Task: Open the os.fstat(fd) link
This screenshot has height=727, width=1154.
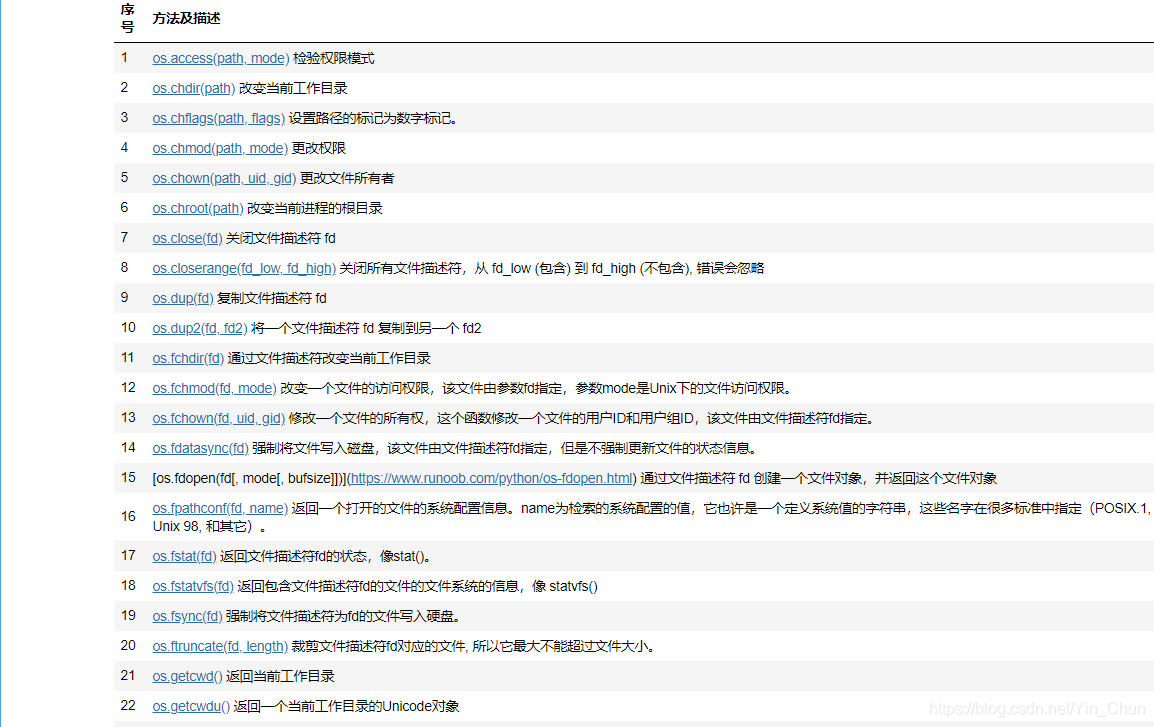Action: click(184, 556)
